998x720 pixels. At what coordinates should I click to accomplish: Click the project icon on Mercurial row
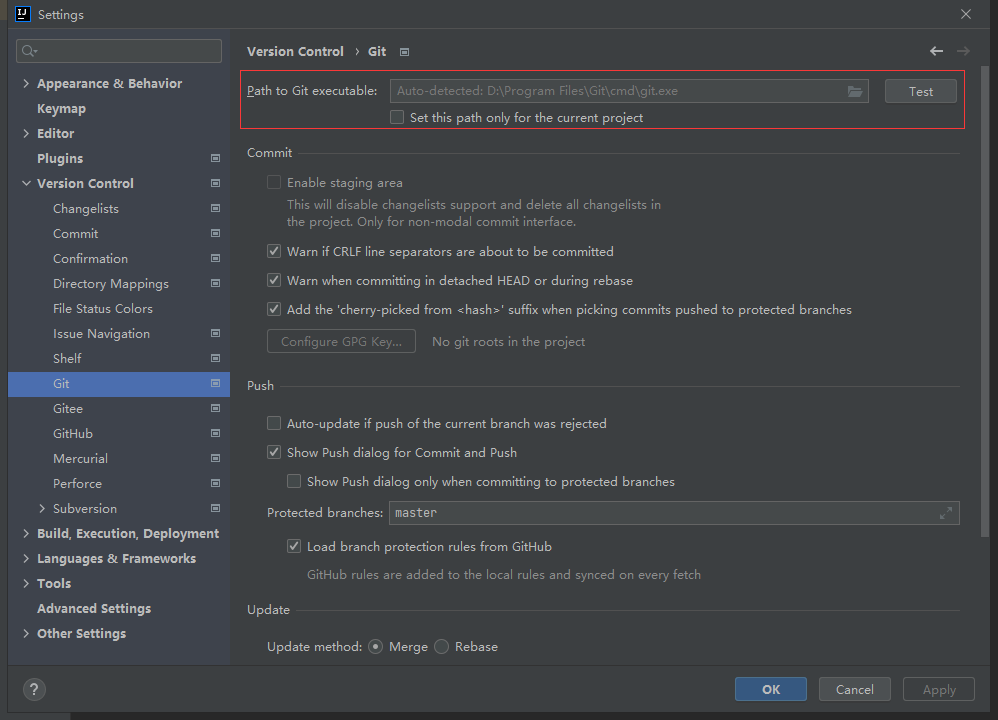pos(215,458)
